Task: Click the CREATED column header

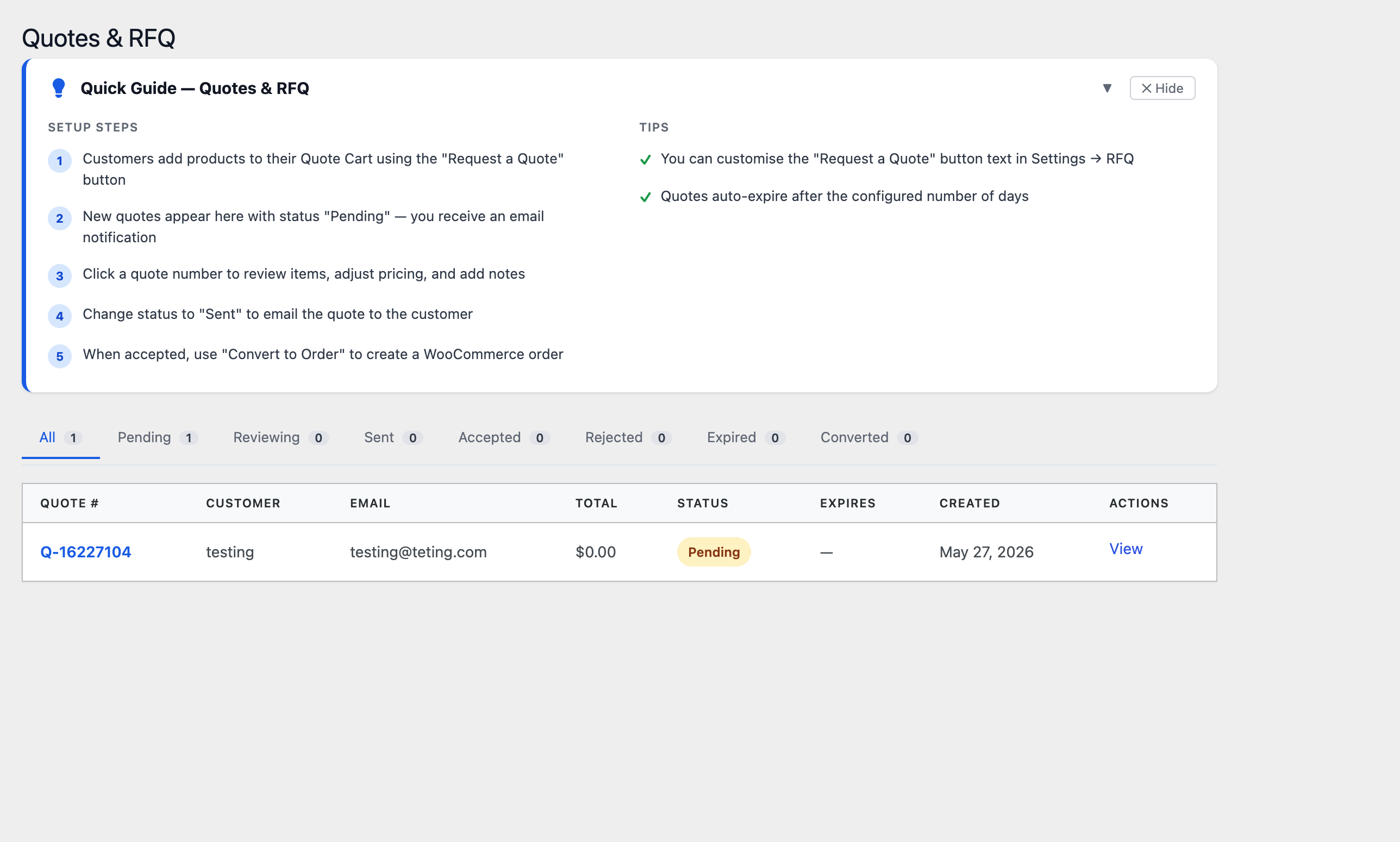Action: pyautogui.click(x=969, y=503)
